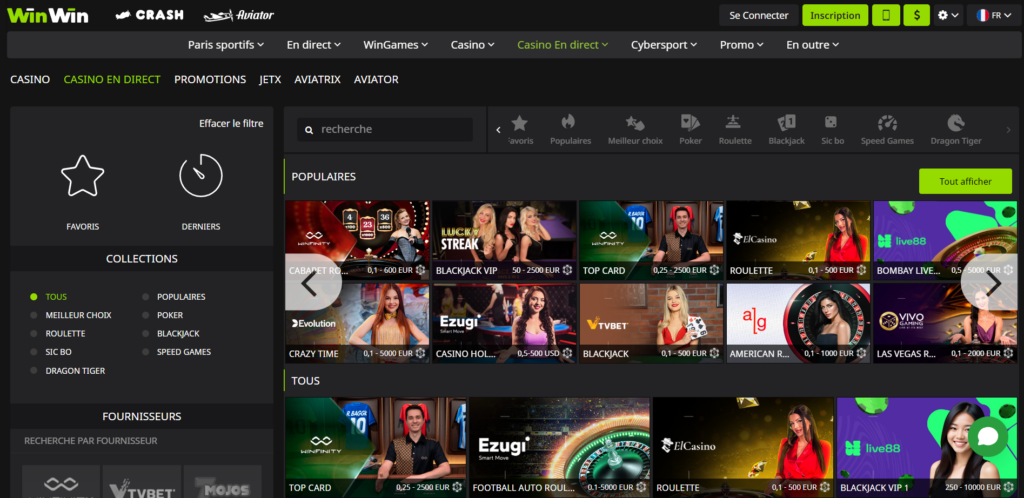This screenshot has width=1024, height=498.
Task: Select the Populaires collection filter
Action: click(180, 297)
